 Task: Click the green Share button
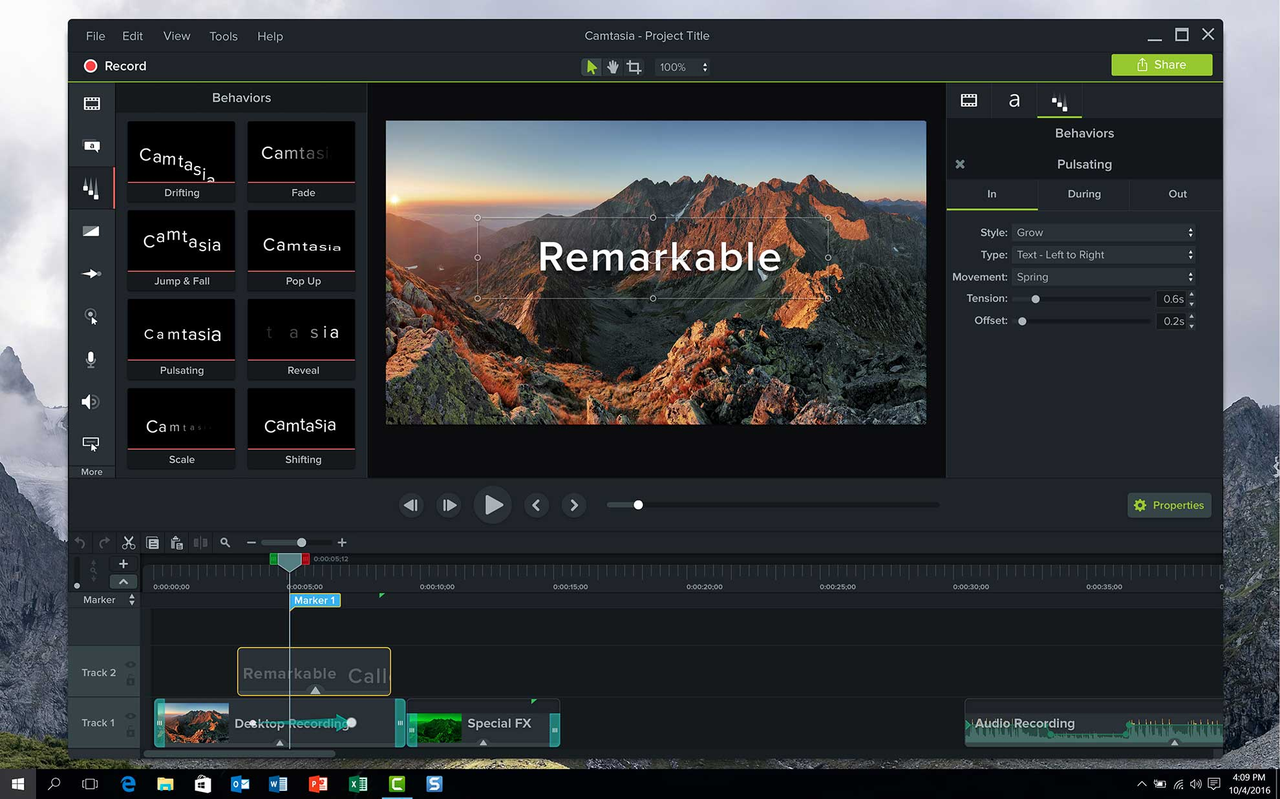(x=1161, y=64)
